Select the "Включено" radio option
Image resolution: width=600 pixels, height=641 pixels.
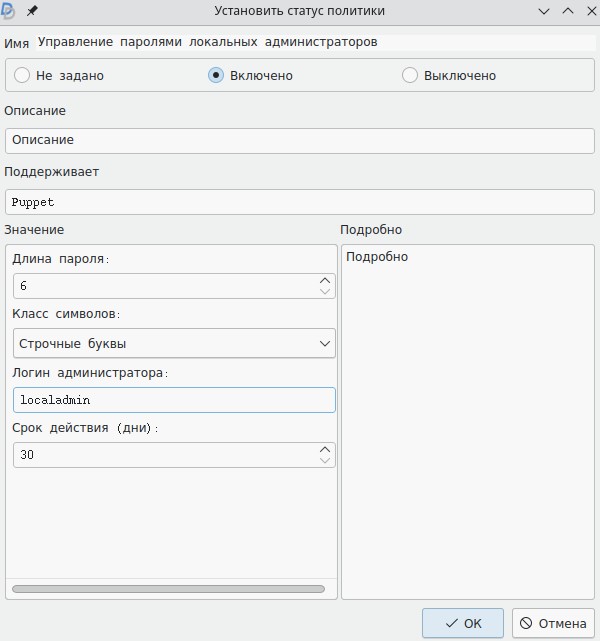(216, 75)
